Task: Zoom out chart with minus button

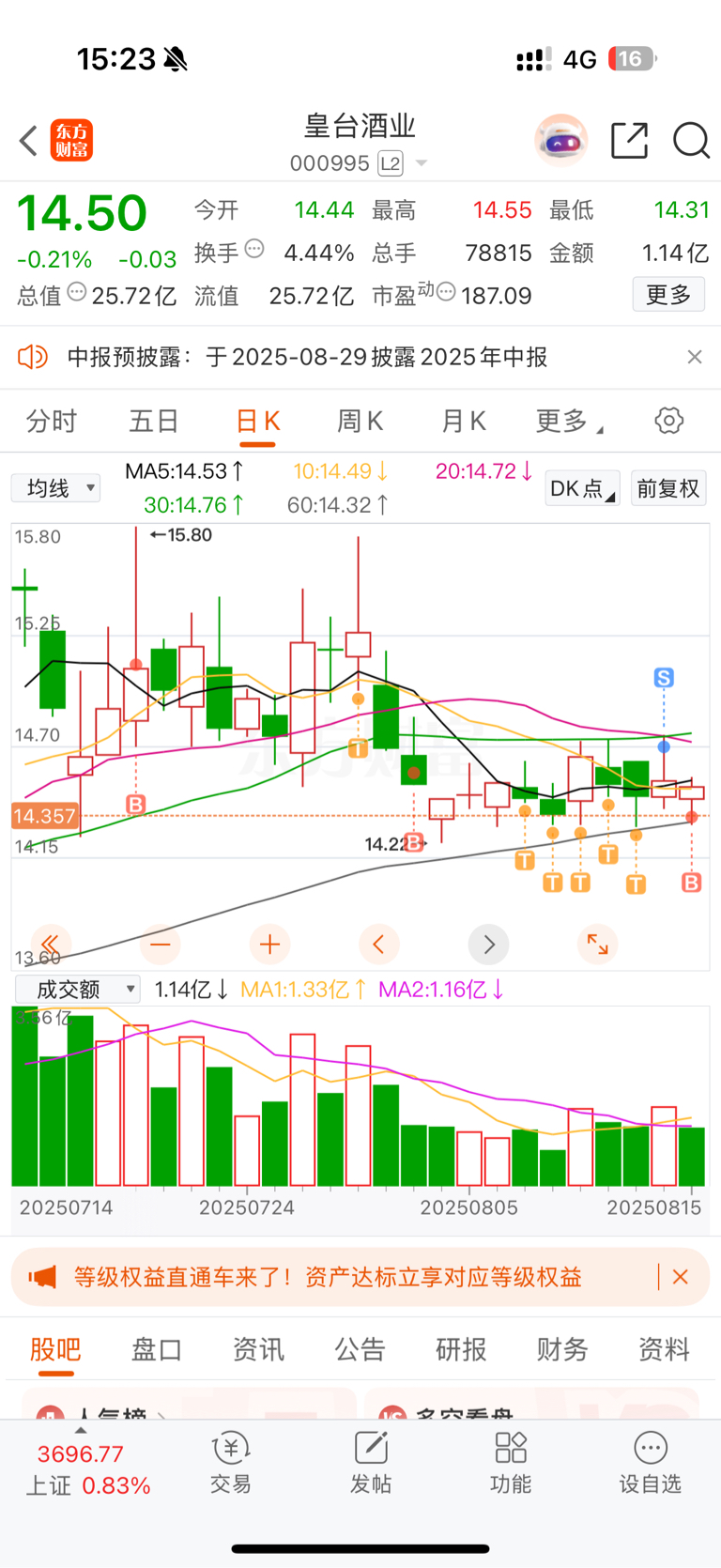Action: click(161, 944)
